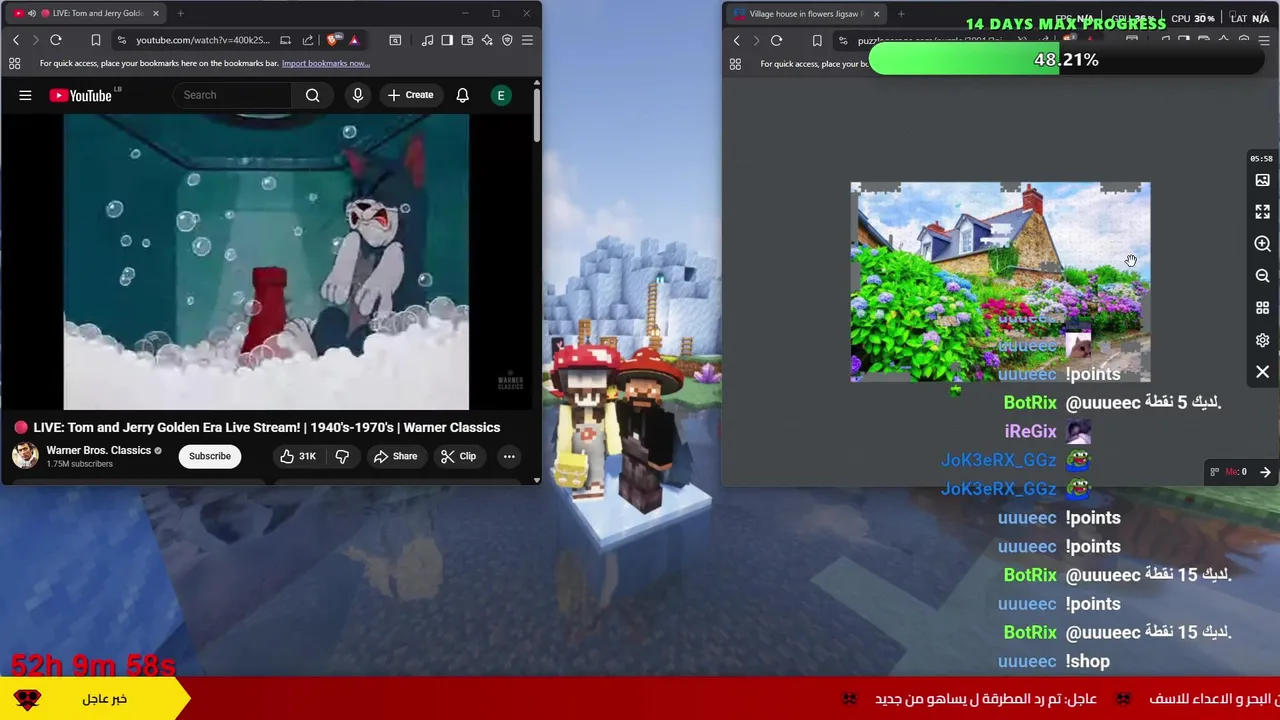This screenshot has width=1280, height=720.
Task: Zoom out of the jigsaw puzzle
Action: point(1262,276)
